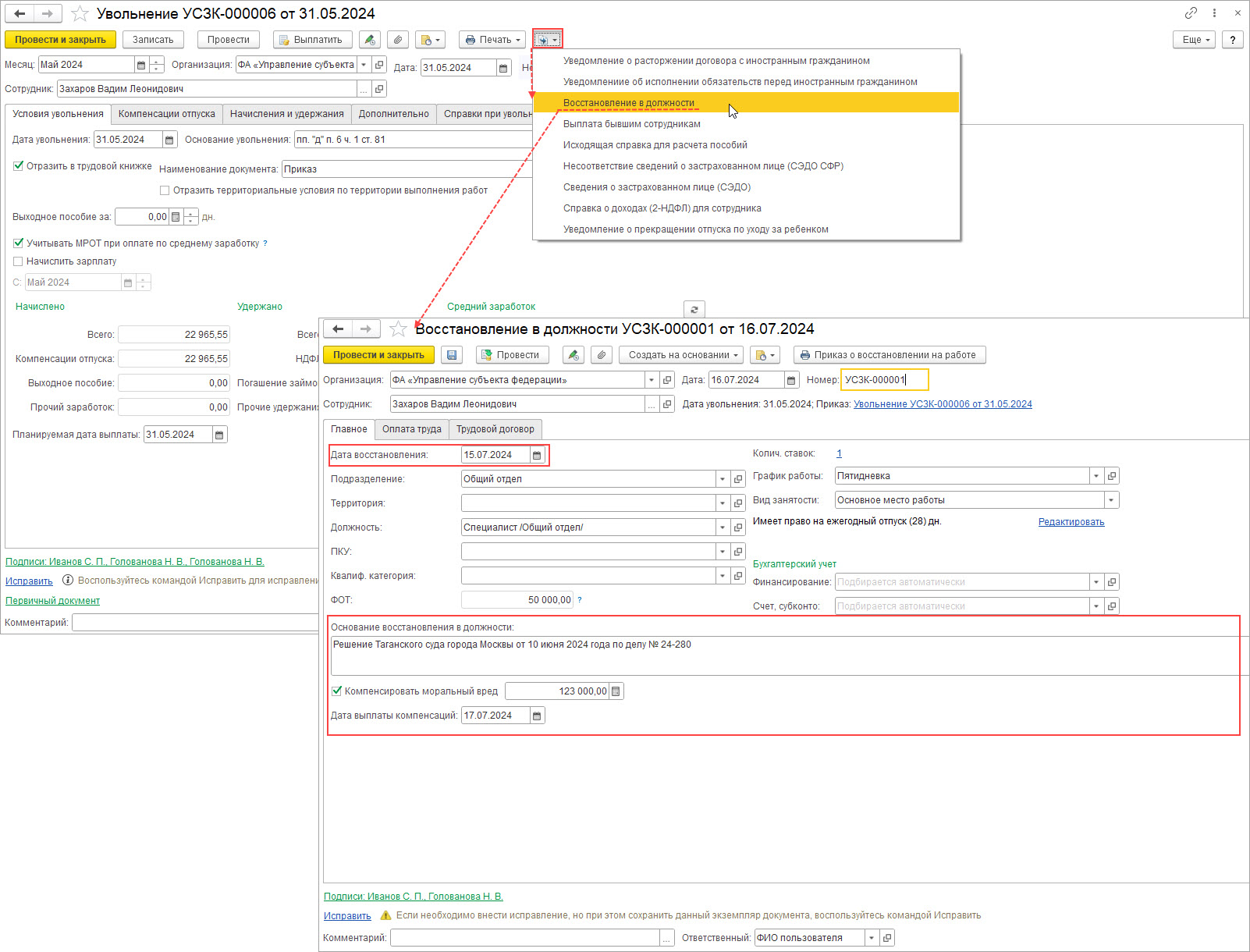The height and width of the screenshot is (952, 1250).
Task: Open calendar for Планируемая дата выплаты
Action: (219, 435)
